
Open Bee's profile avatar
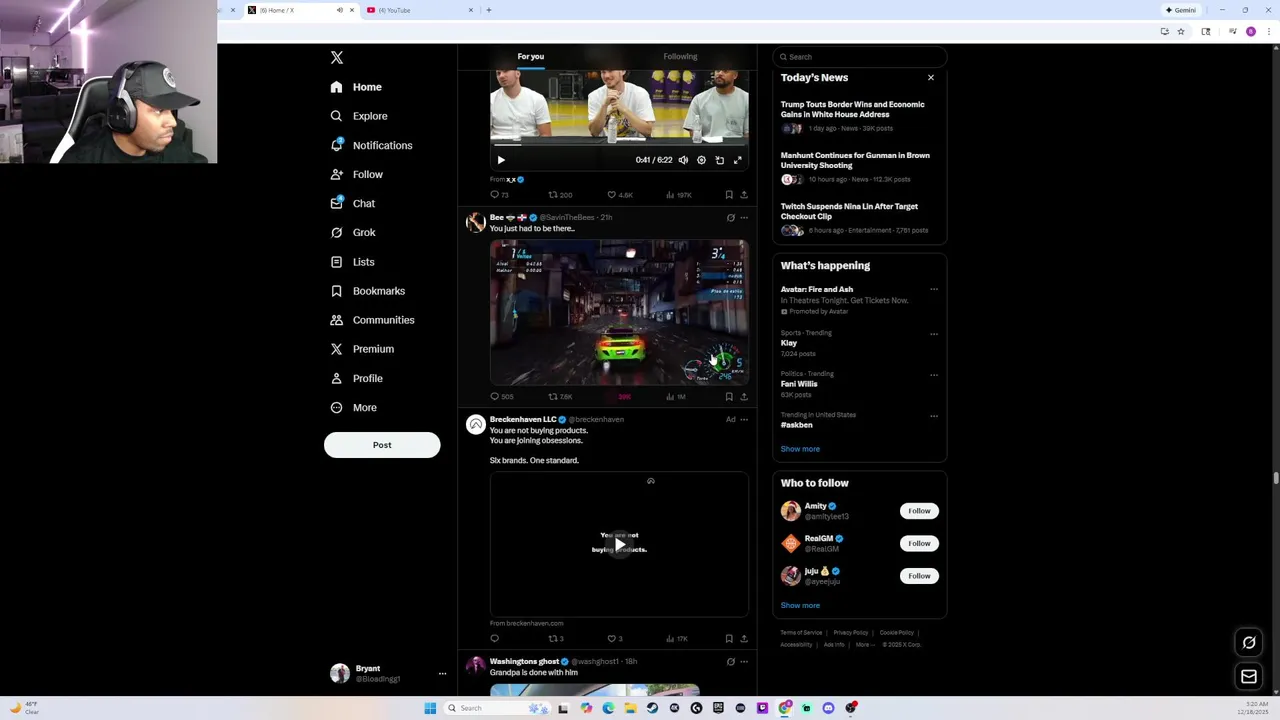[x=476, y=222]
